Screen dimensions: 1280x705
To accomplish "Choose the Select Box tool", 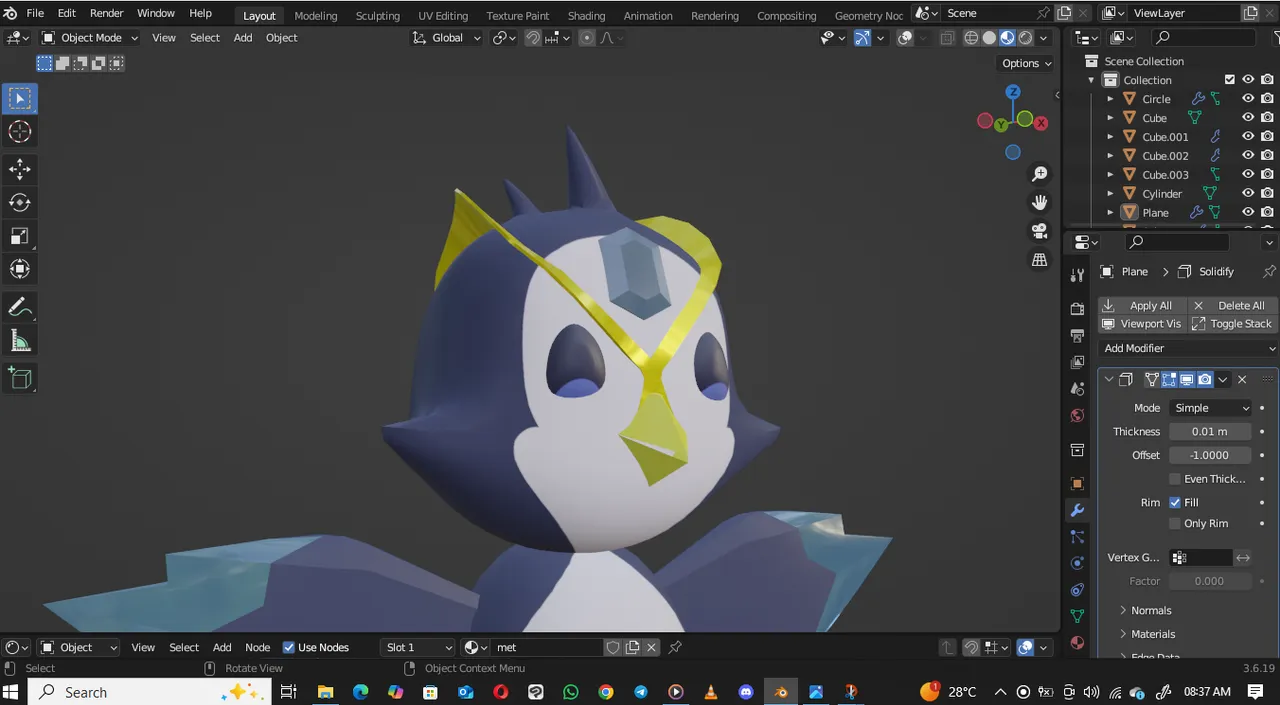I will [20, 98].
